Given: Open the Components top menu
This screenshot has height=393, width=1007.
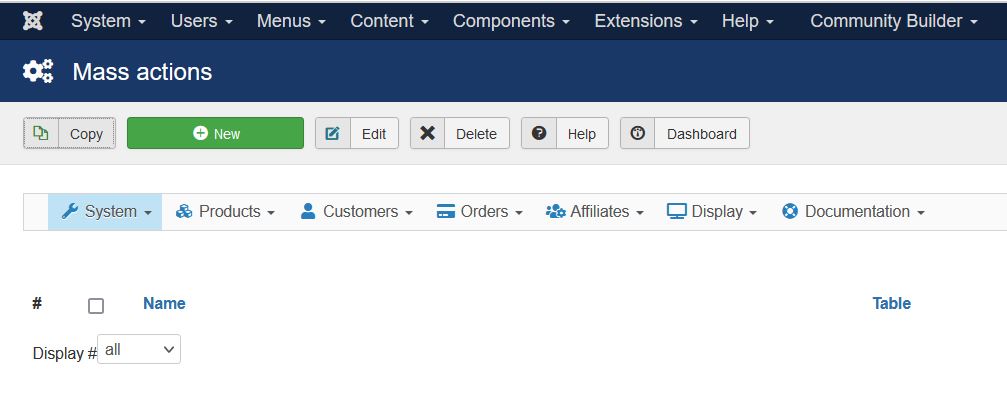Looking at the screenshot, I should coord(511,21).
